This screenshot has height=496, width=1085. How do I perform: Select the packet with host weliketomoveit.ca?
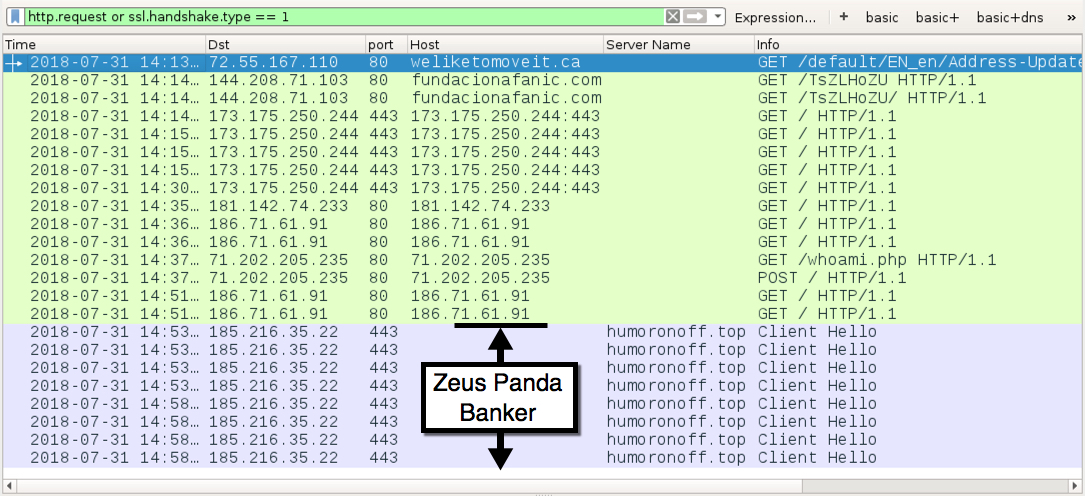(x=543, y=62)
